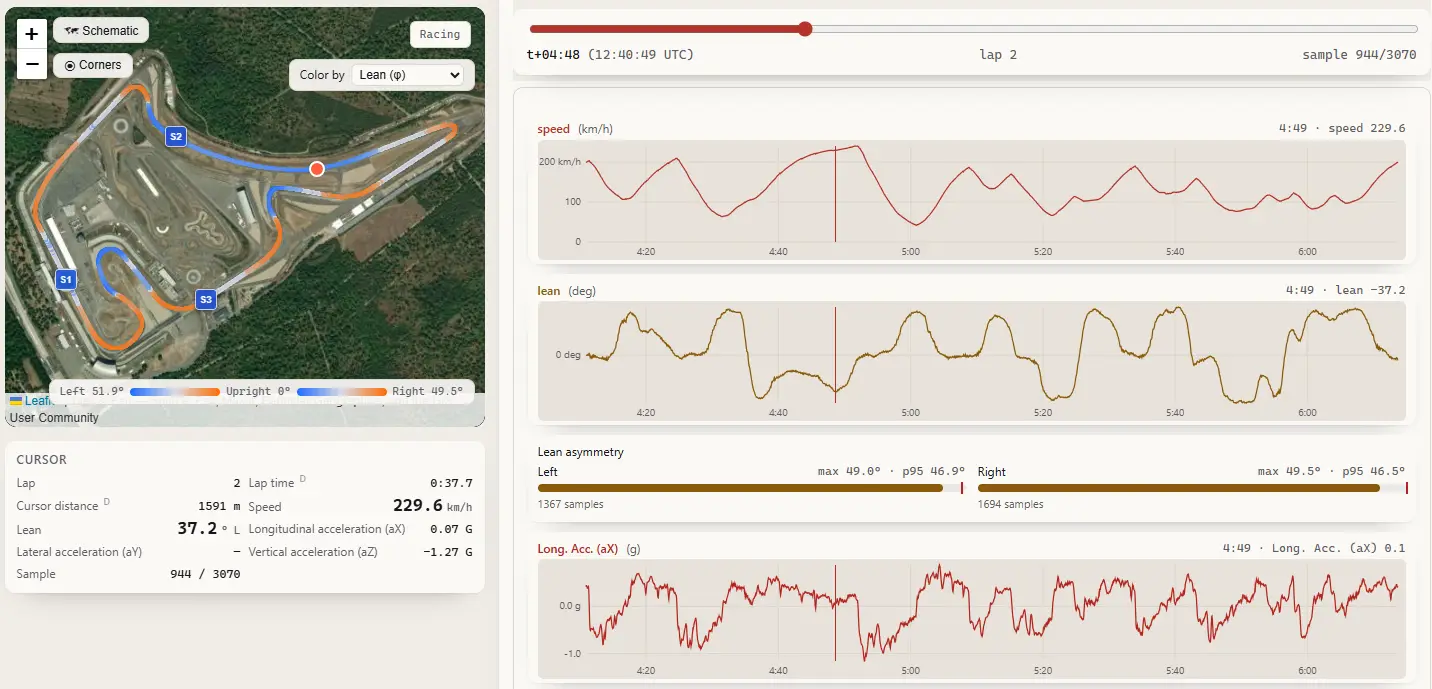
Task: Switch map to Schematic view
Action: point(101,30)
